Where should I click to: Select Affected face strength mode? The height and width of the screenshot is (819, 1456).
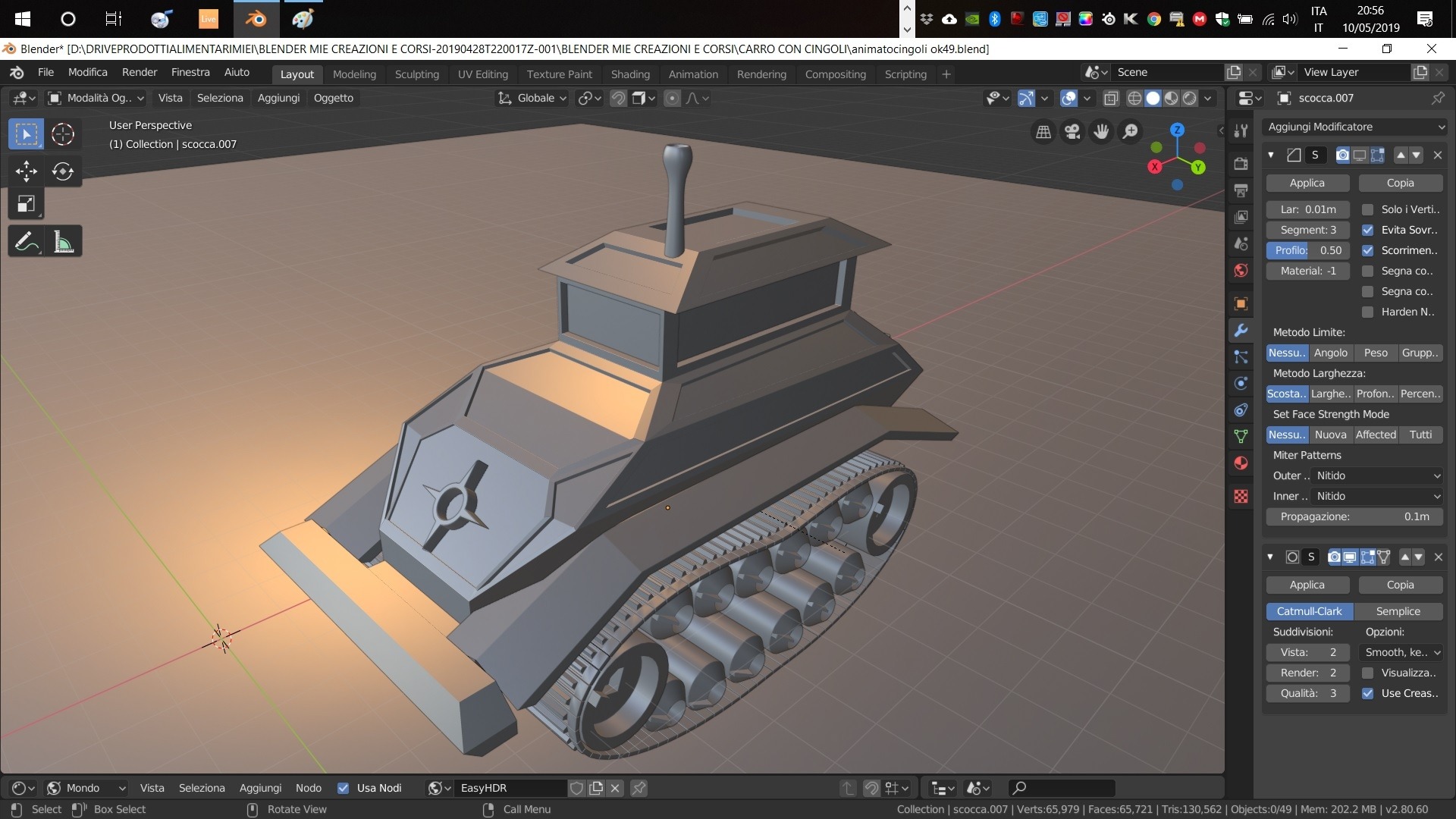click(x=1376, y=435)
